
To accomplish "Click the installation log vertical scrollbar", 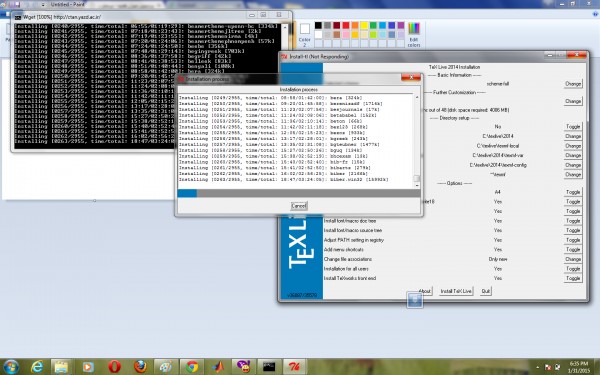I will click(417, 141).
